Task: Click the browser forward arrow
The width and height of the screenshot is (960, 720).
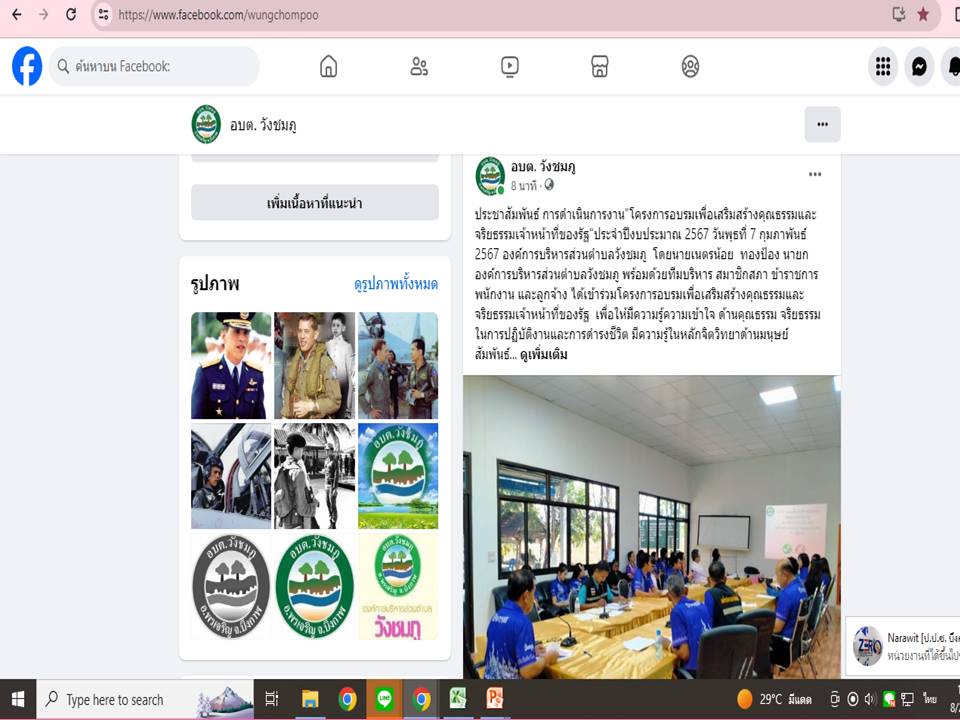Action: point(43,15)
